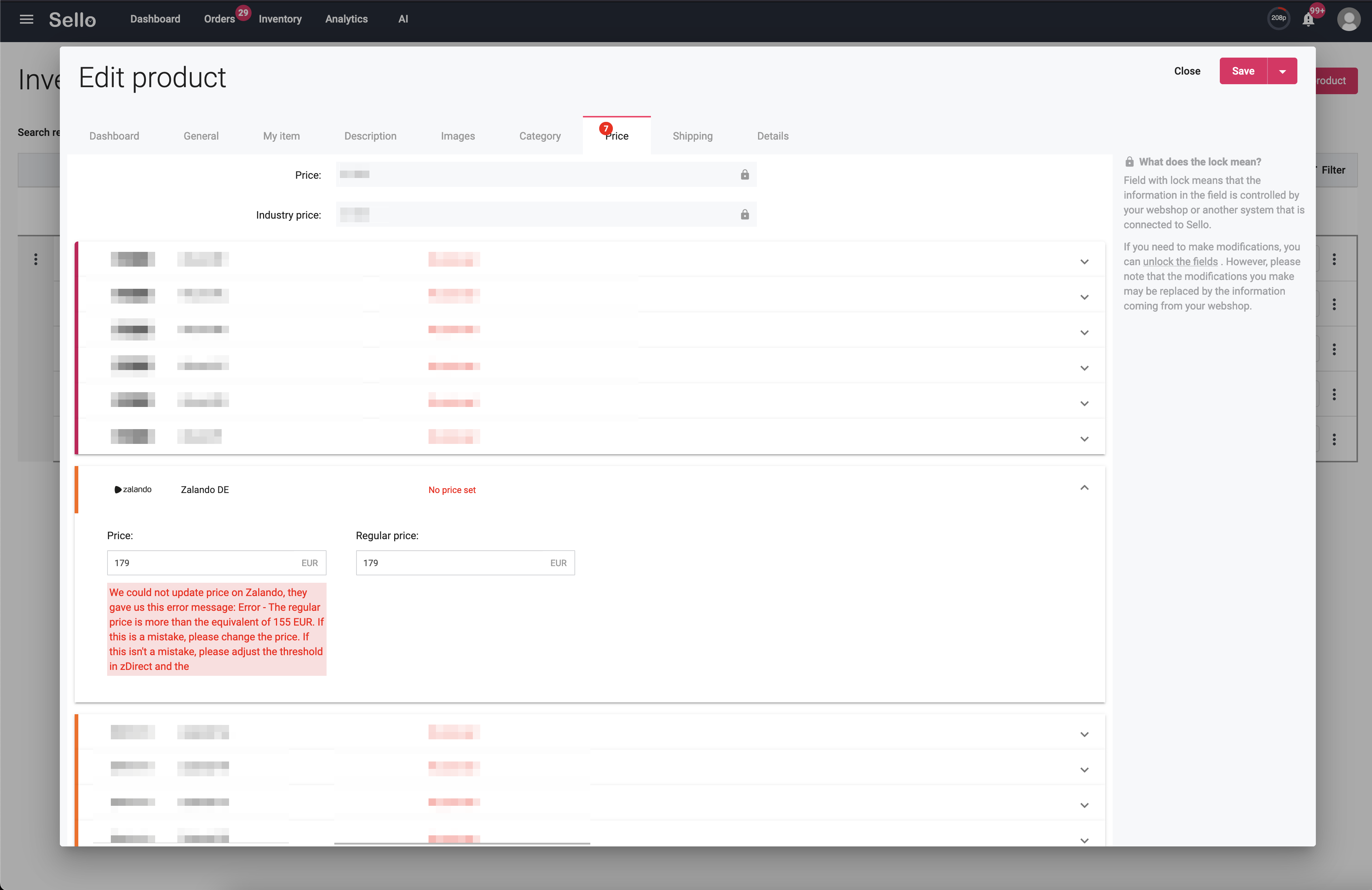Expand the first channel price row

[1084, 262]
